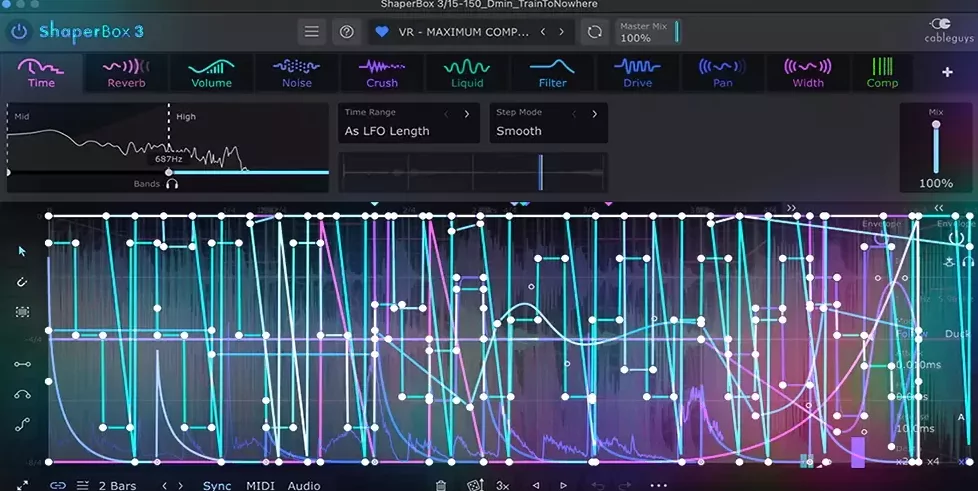The width and height of the screenshot is (978, 491).
Task: Switch trigger mode to Sync
Action: tap(217, 485)
